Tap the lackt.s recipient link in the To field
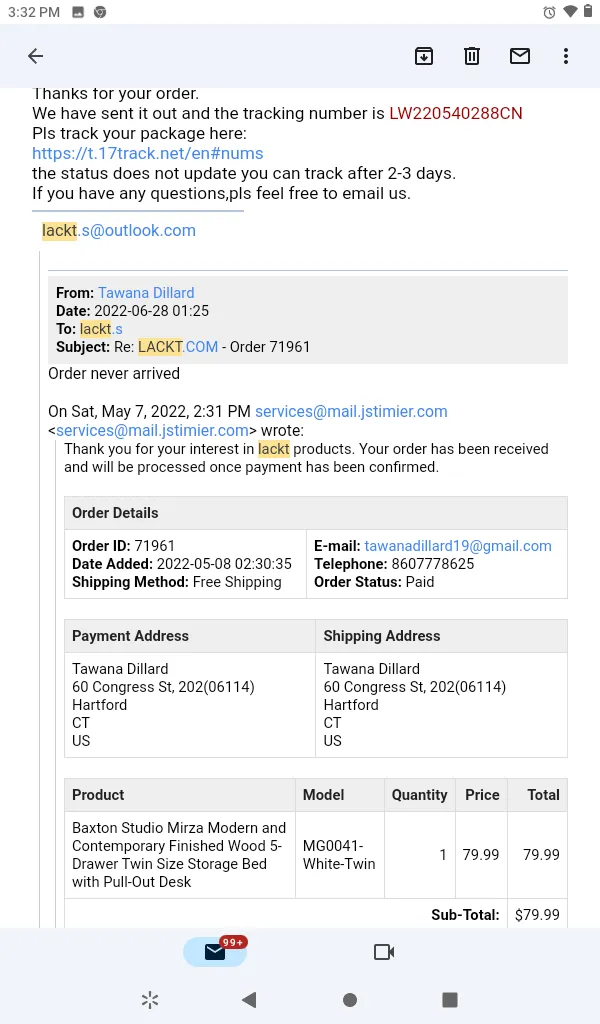 pyautogui.click(x=101, y=328)
